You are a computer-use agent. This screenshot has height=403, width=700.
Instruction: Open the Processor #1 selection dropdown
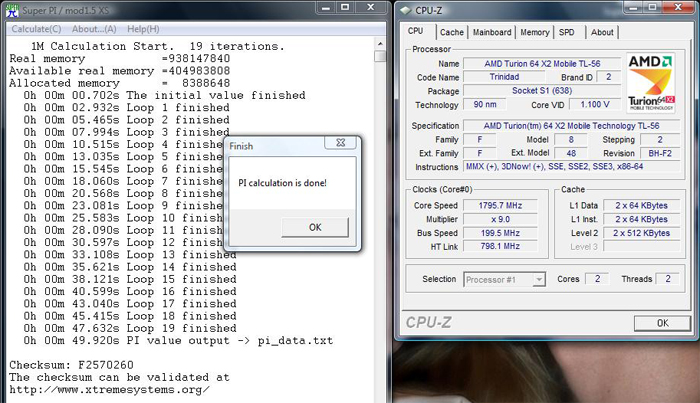[x=504, y=280]
